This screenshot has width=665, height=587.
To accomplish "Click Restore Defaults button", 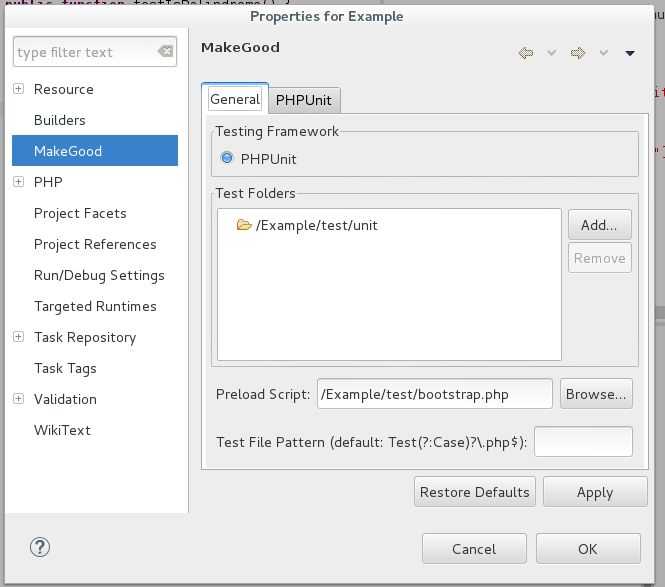I will (x=475, y=492).
